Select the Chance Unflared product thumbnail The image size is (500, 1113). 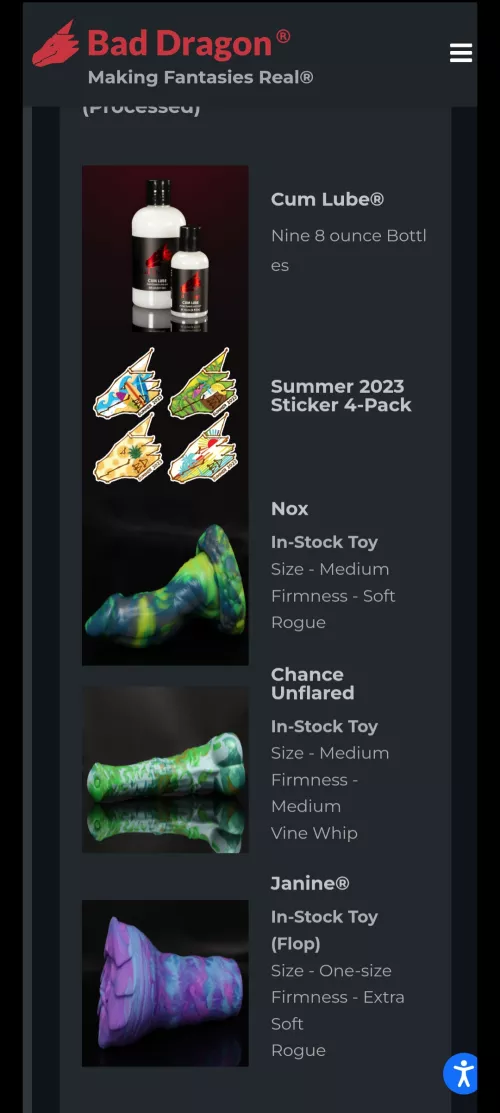[x=165, y=769]
